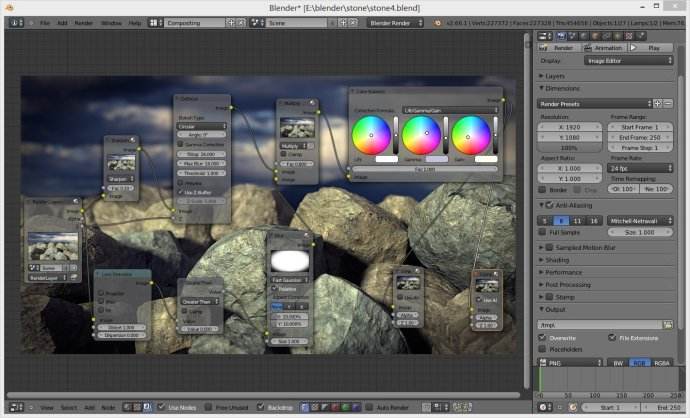Select anti-aliasing sample count 11
This screenshot has height=418, width=690.
point(577,219)
